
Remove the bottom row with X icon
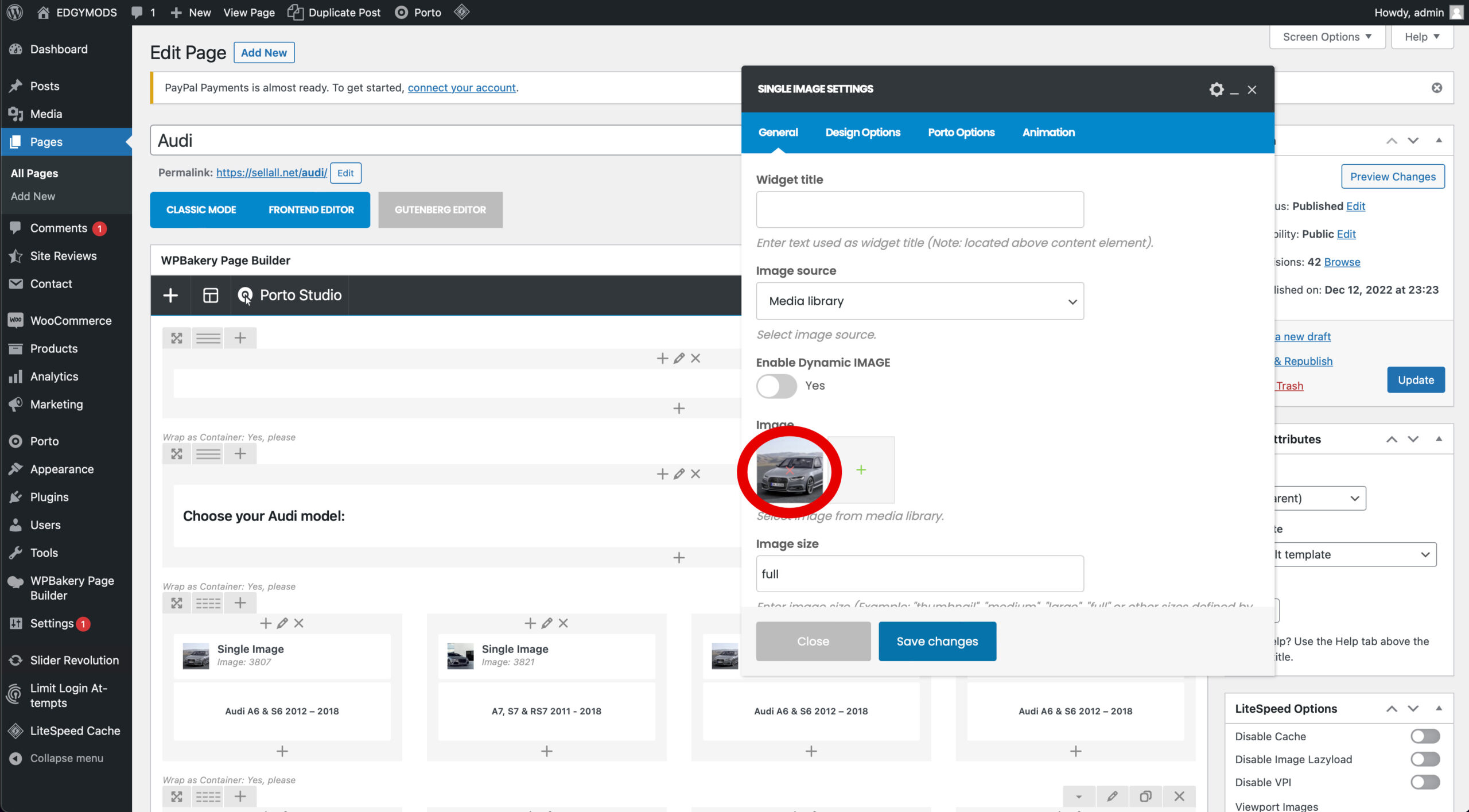[x=1179, y=797]
